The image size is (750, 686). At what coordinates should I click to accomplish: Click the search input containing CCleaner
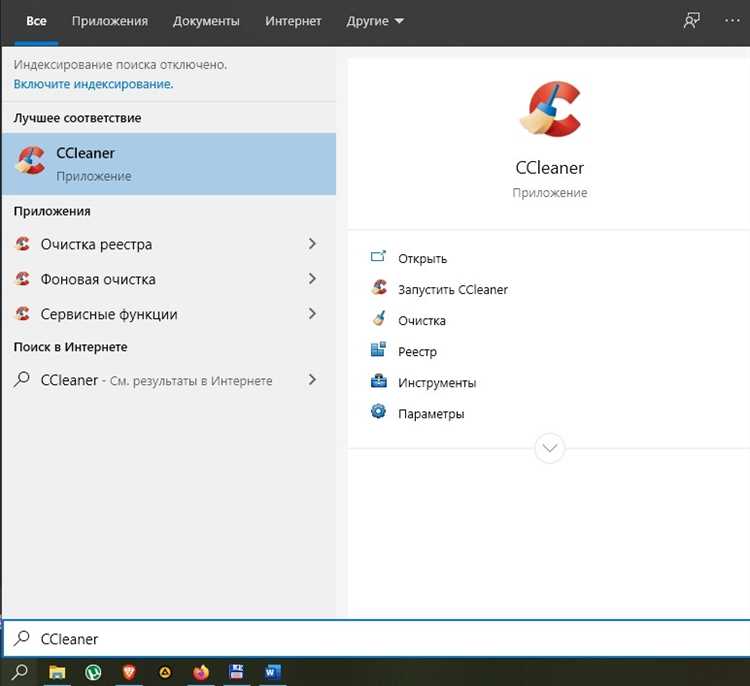coord(376,639)
